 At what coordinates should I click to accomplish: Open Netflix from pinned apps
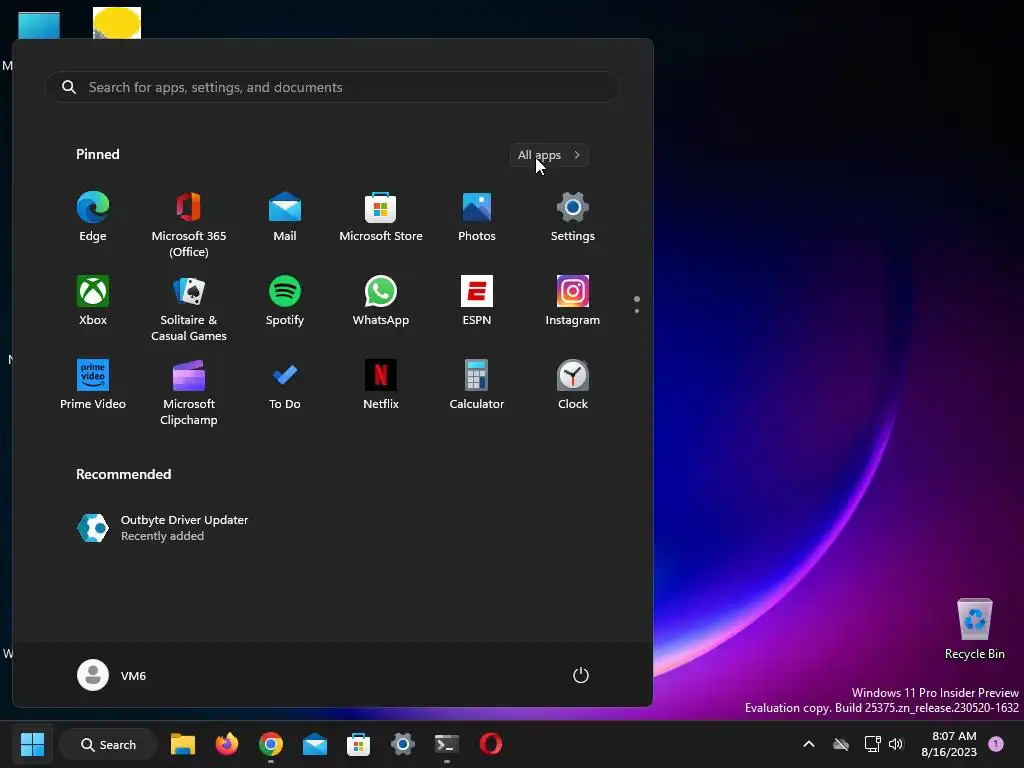click(381, 385)
